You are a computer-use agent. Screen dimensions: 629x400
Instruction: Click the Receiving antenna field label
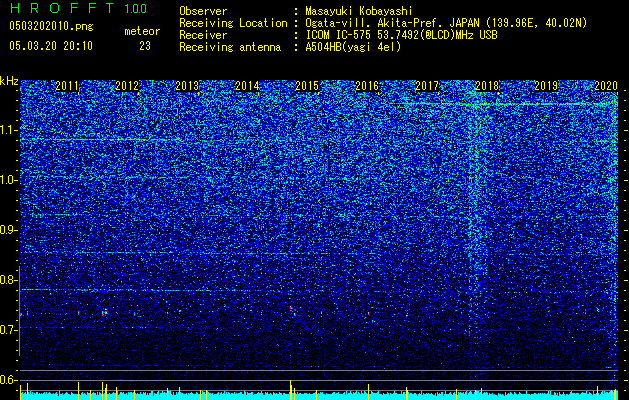[230, 47]
